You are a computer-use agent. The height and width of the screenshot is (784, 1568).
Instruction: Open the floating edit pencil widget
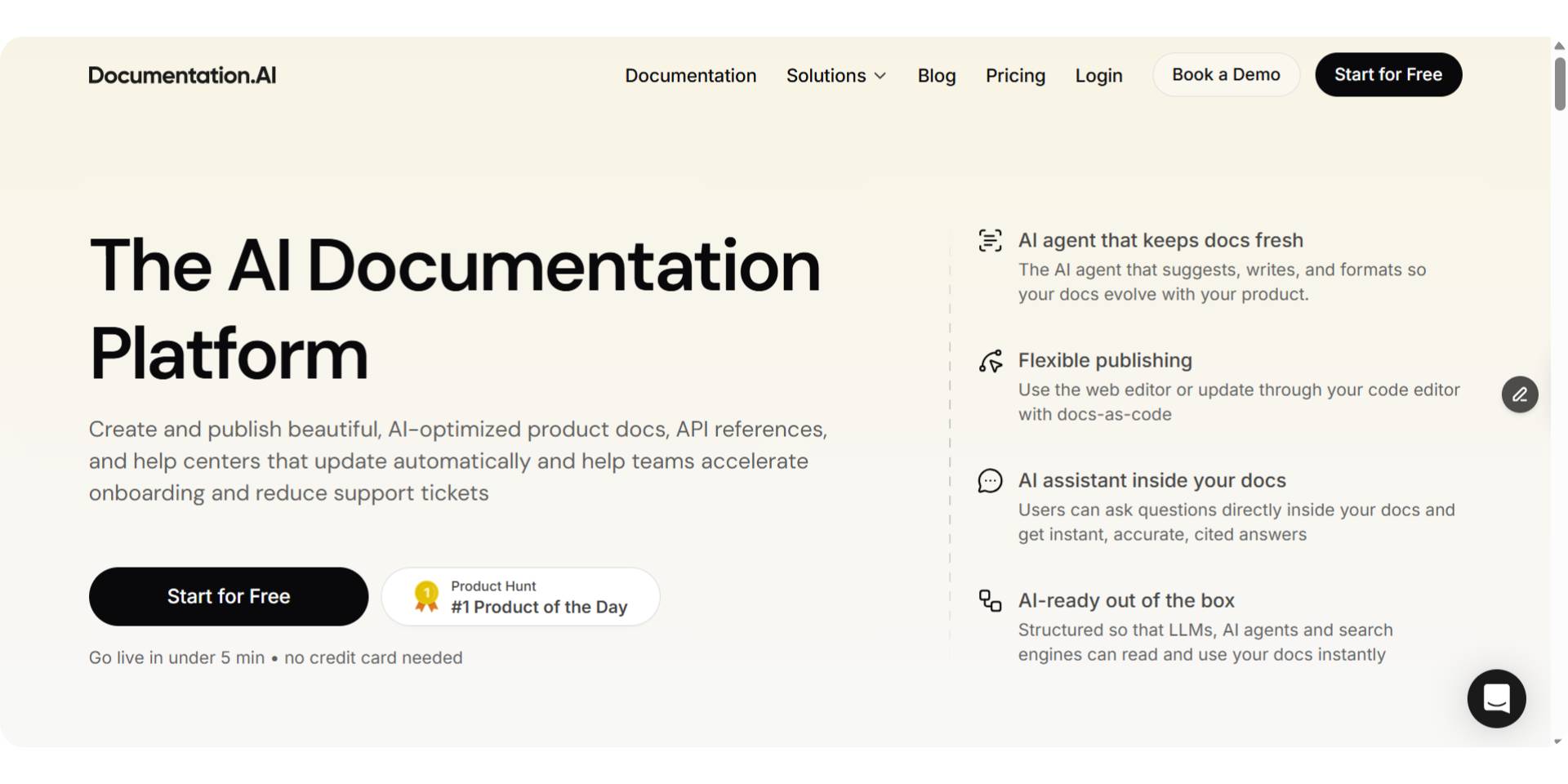(1519, 394)
